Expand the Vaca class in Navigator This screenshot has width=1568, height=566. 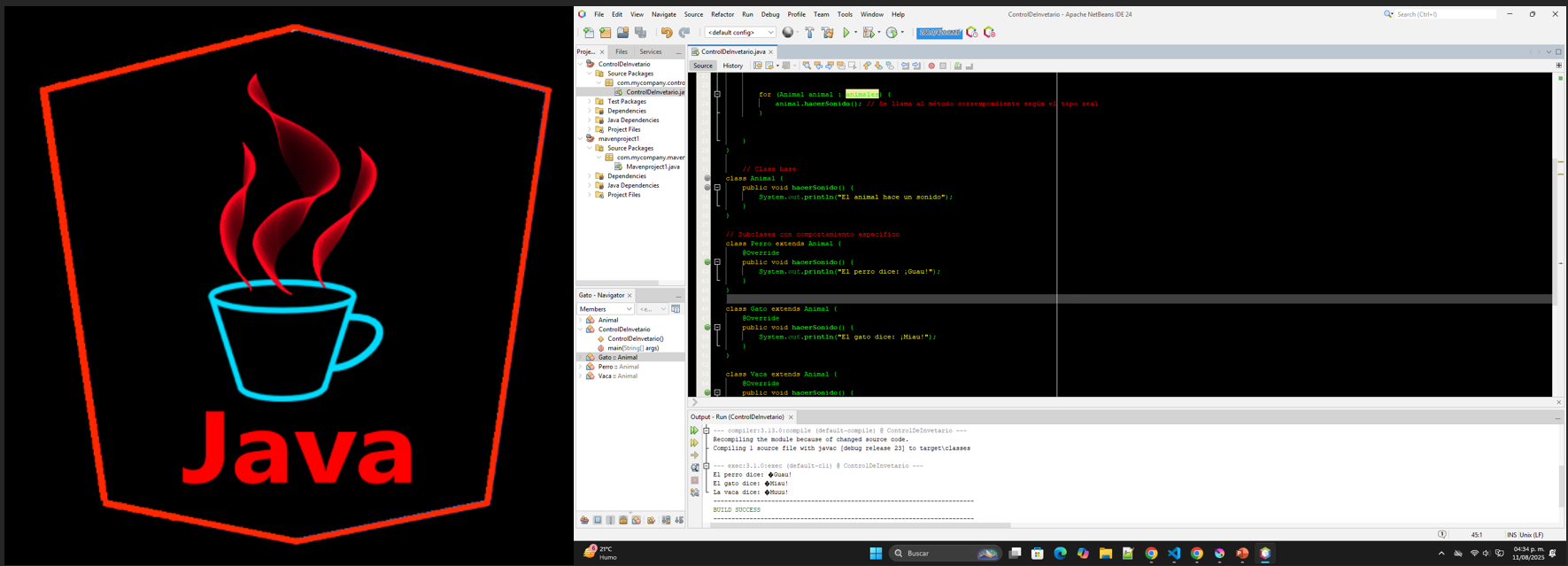coord(581,376)
